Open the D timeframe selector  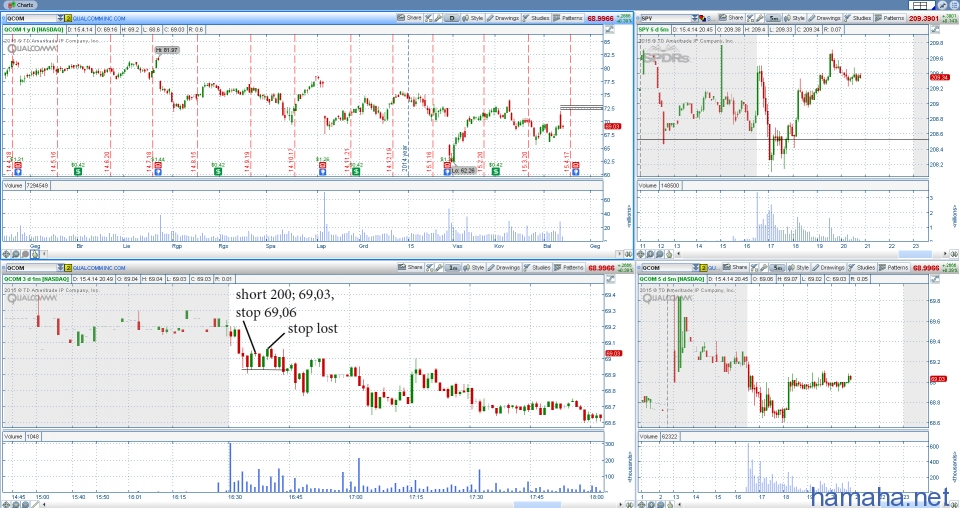pyautogui.click(x=452, y=18)
